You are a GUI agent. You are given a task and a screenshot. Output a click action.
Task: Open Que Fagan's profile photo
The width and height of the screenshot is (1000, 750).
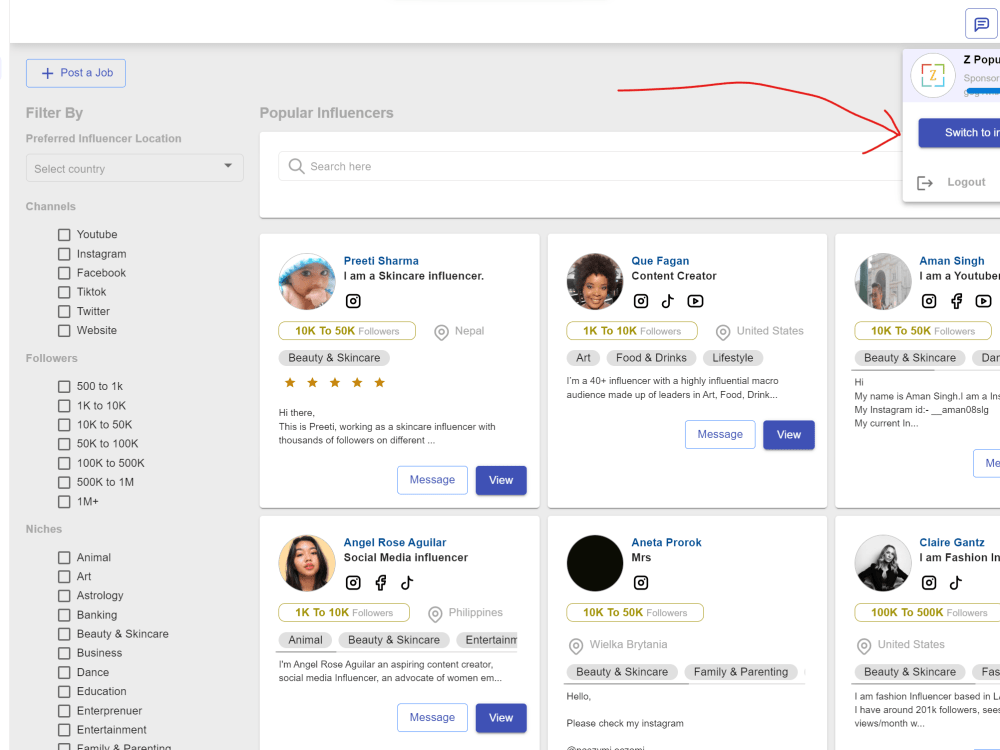[x=595, y=281]
